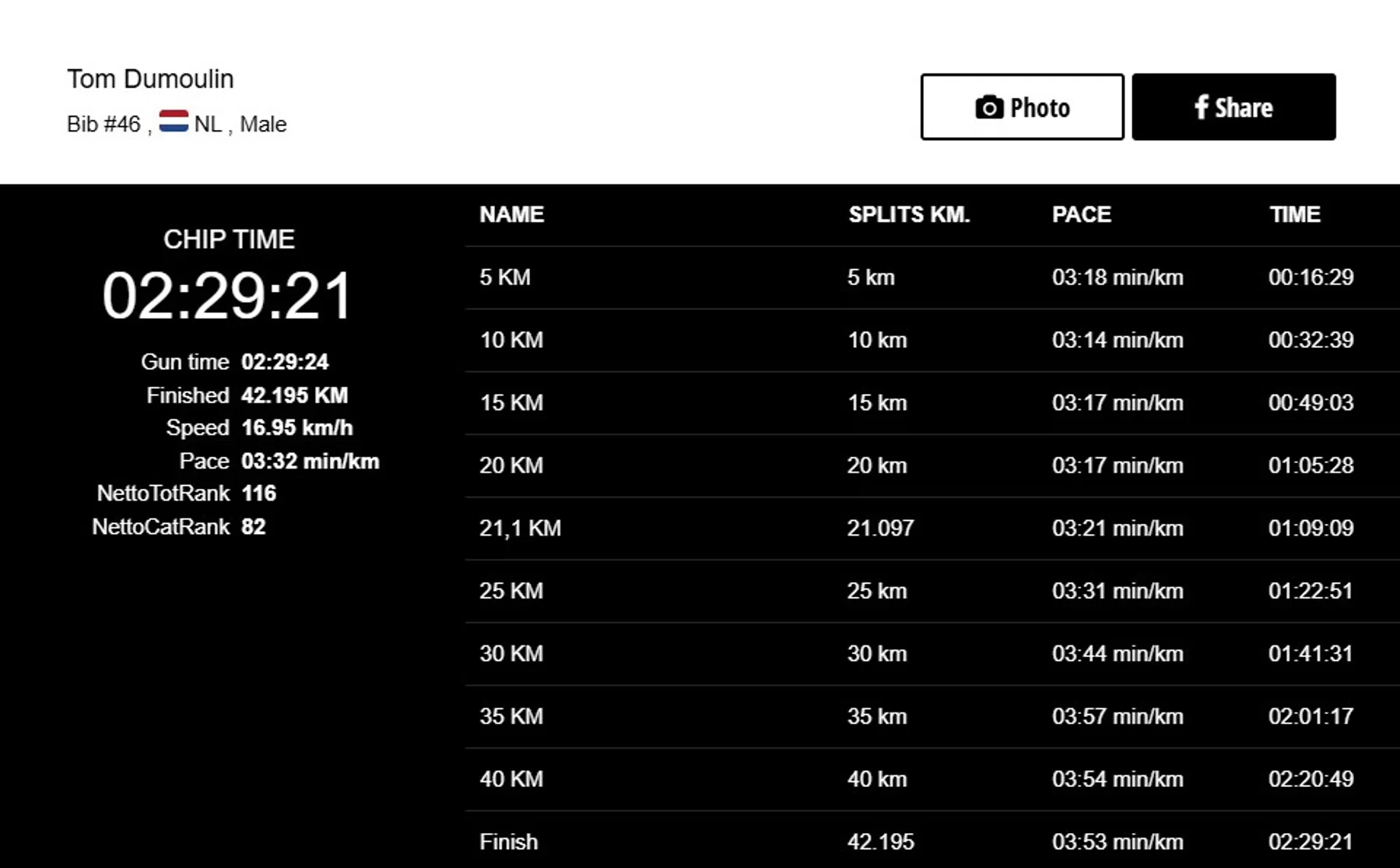The height and width of the screenshot is (868, 1400).
Task: Click the 21,1 KM half-marathon row
Action: (x=520, y=529)
